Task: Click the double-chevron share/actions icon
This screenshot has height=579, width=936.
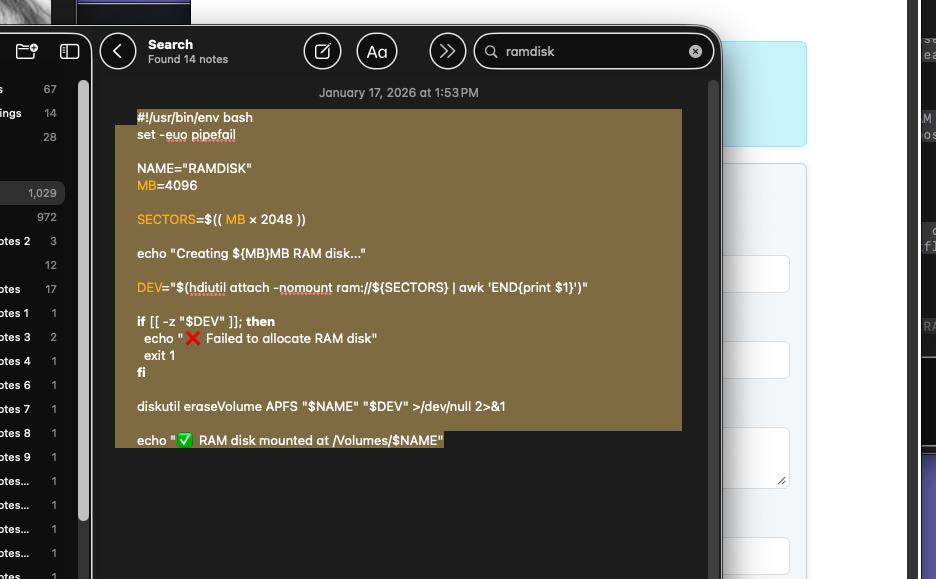Action: [x=447, y=51]
